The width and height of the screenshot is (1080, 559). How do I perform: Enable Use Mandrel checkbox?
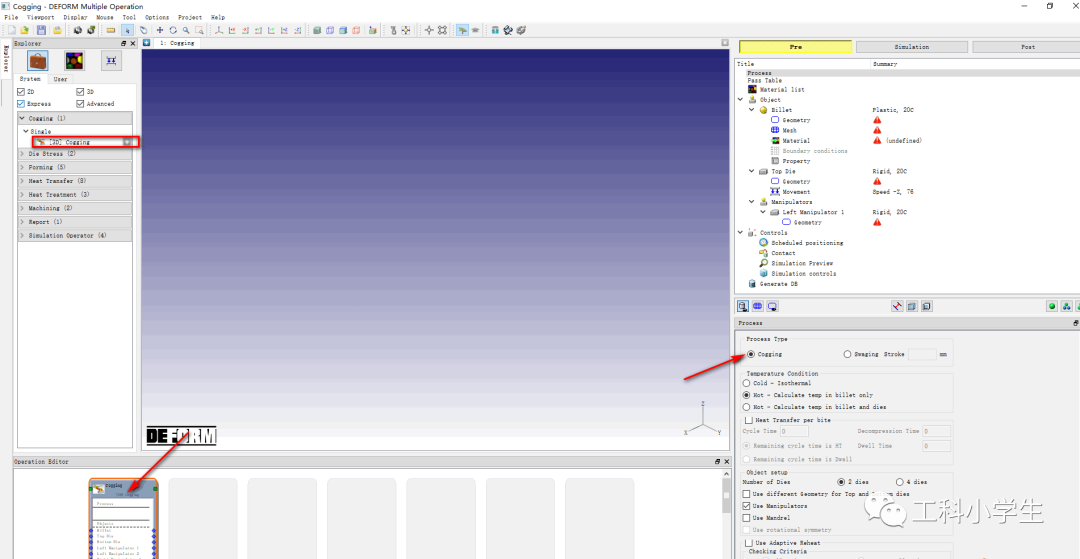747,518
